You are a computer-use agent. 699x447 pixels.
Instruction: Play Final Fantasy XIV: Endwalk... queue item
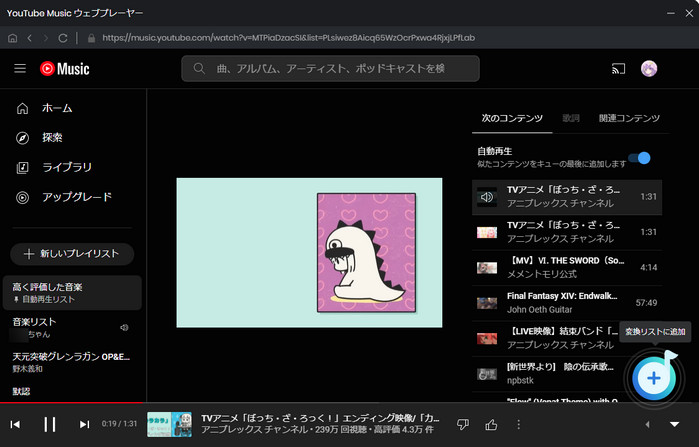pos(567,303)
